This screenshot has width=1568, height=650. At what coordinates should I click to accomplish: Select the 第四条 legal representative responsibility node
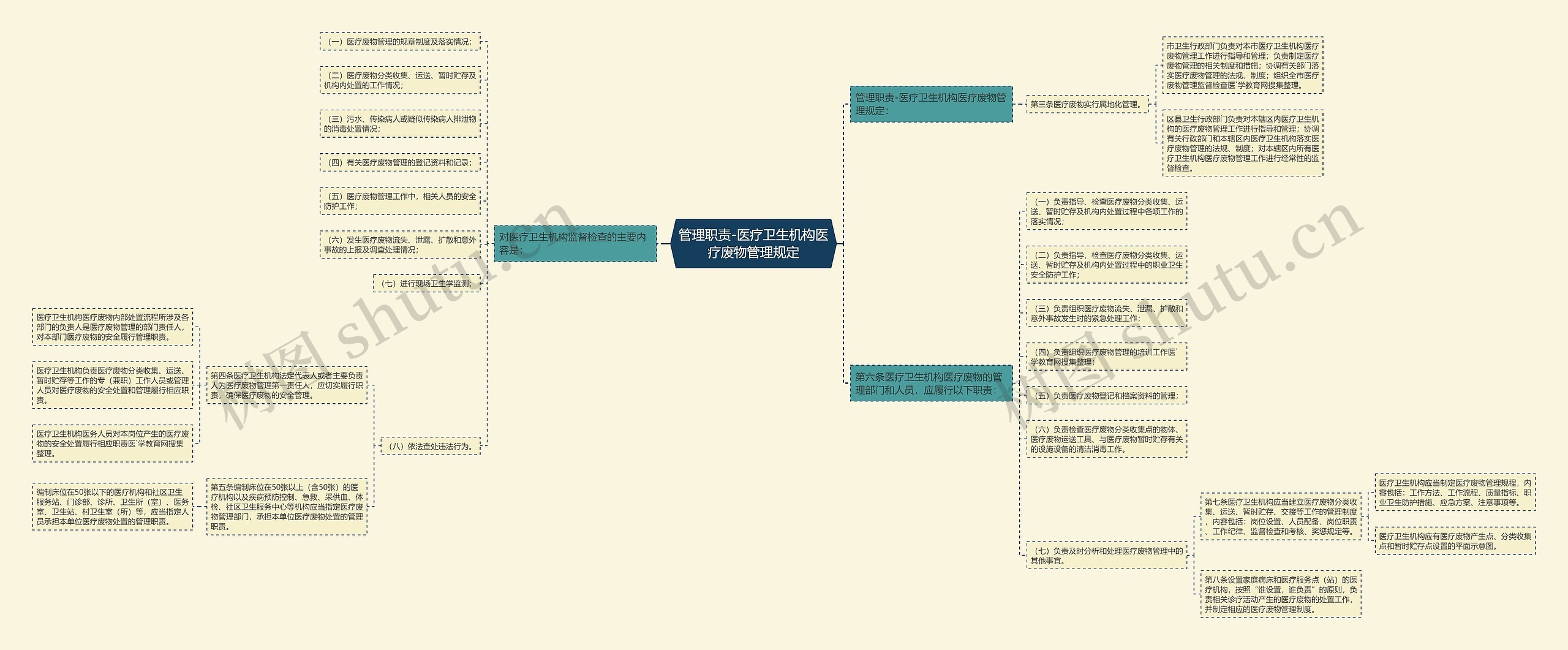point(287,386)
